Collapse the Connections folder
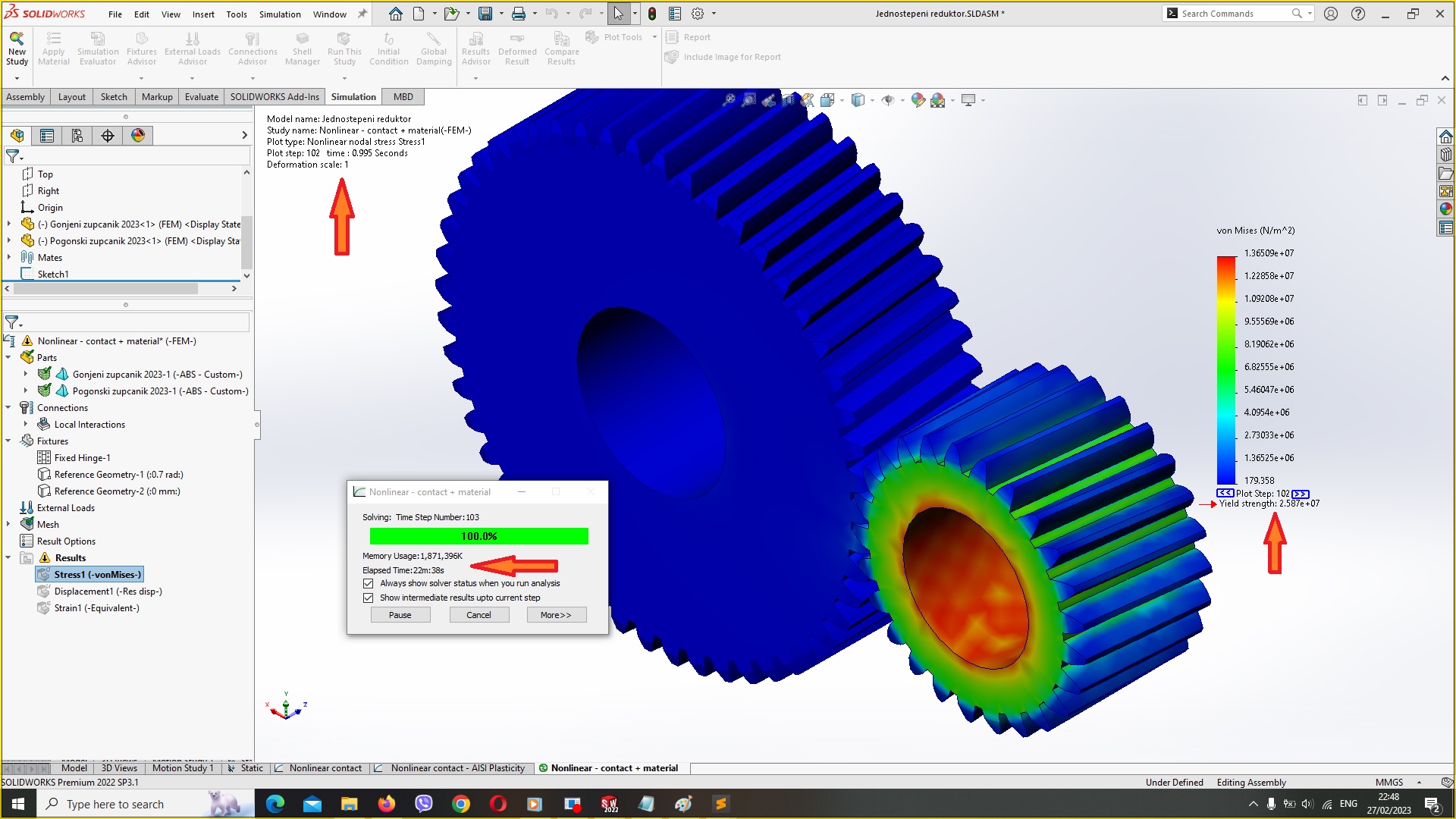 [8, 408]
